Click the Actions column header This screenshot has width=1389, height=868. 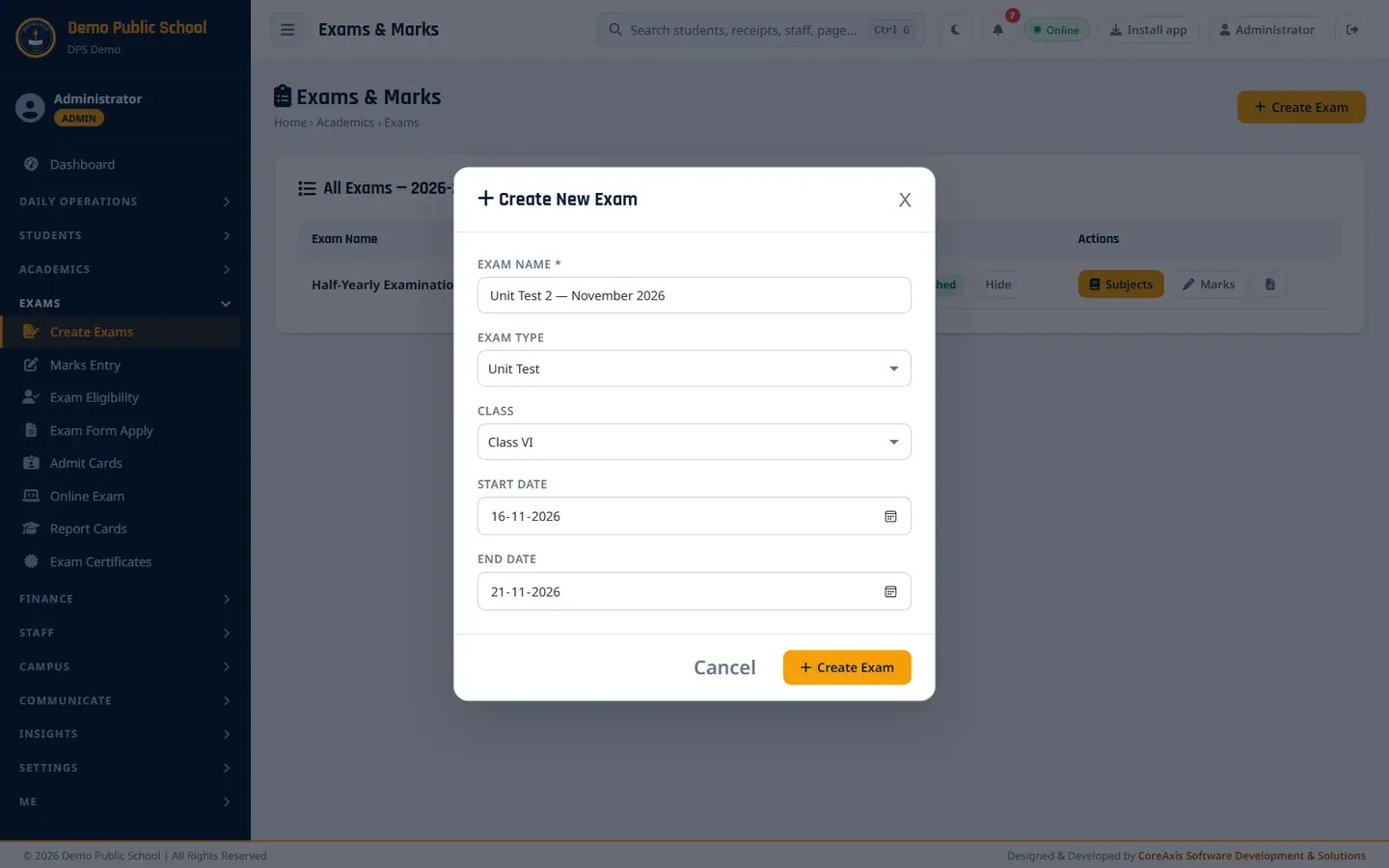point(1099,239)
